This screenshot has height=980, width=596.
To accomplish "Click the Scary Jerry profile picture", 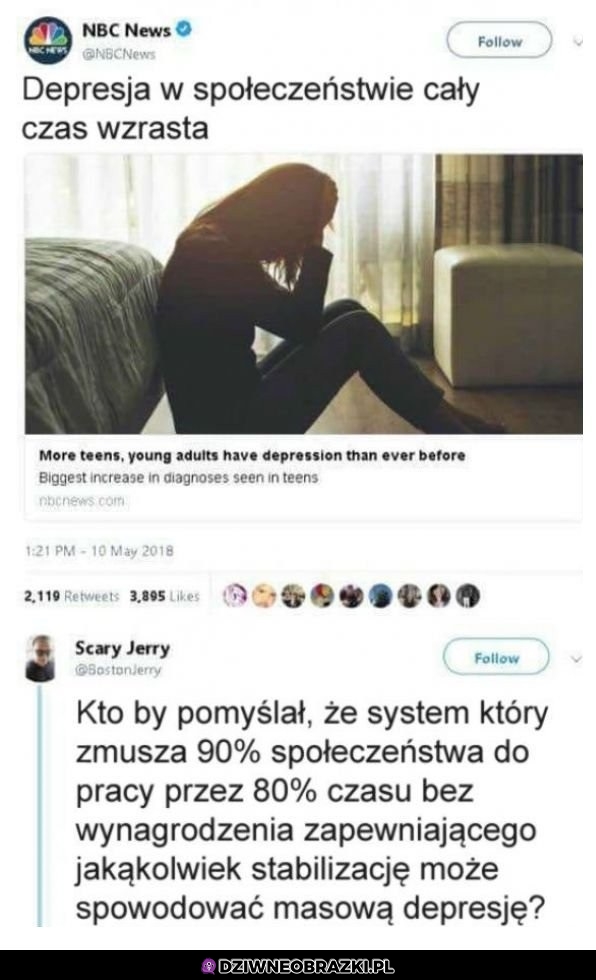I will [x=40, y=658].
